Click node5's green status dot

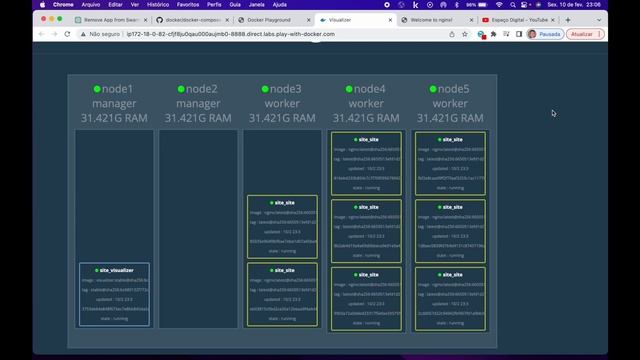click(433, 89)
